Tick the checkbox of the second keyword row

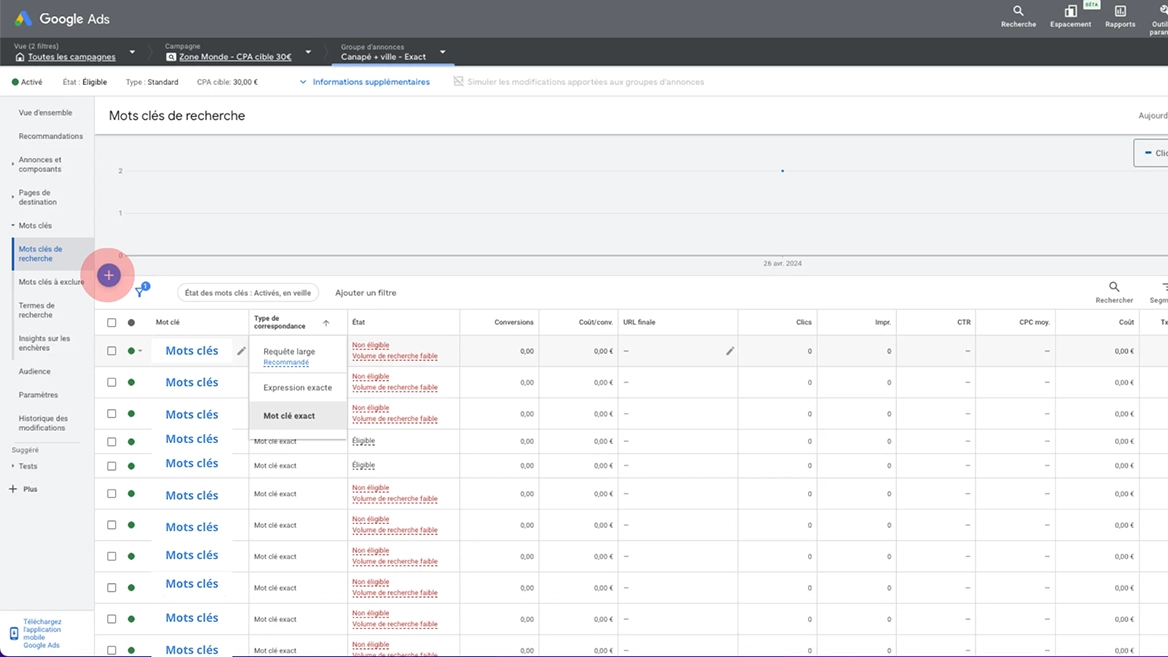coord(112,382)
